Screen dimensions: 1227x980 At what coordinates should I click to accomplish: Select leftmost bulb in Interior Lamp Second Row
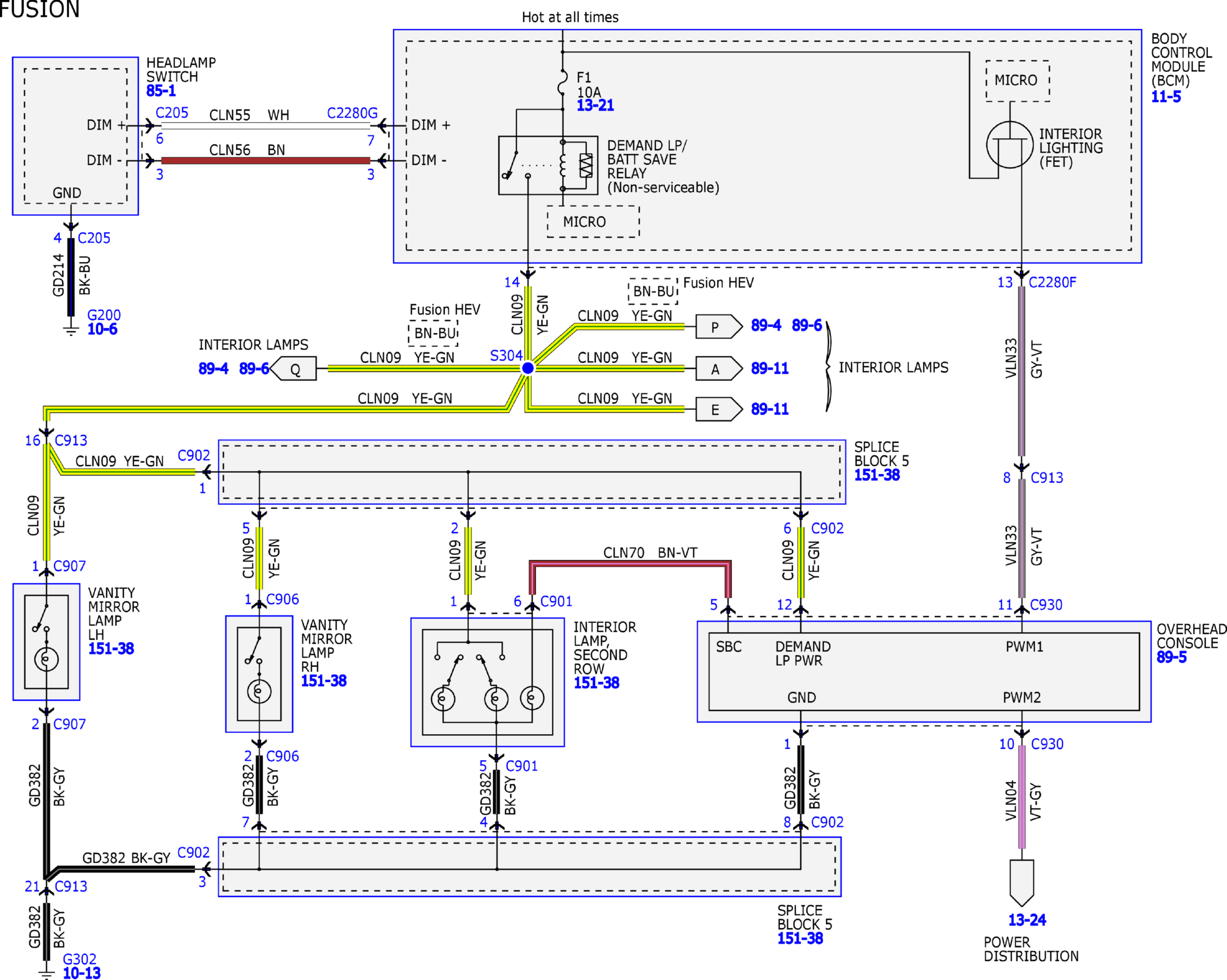[x=442, y=699]
